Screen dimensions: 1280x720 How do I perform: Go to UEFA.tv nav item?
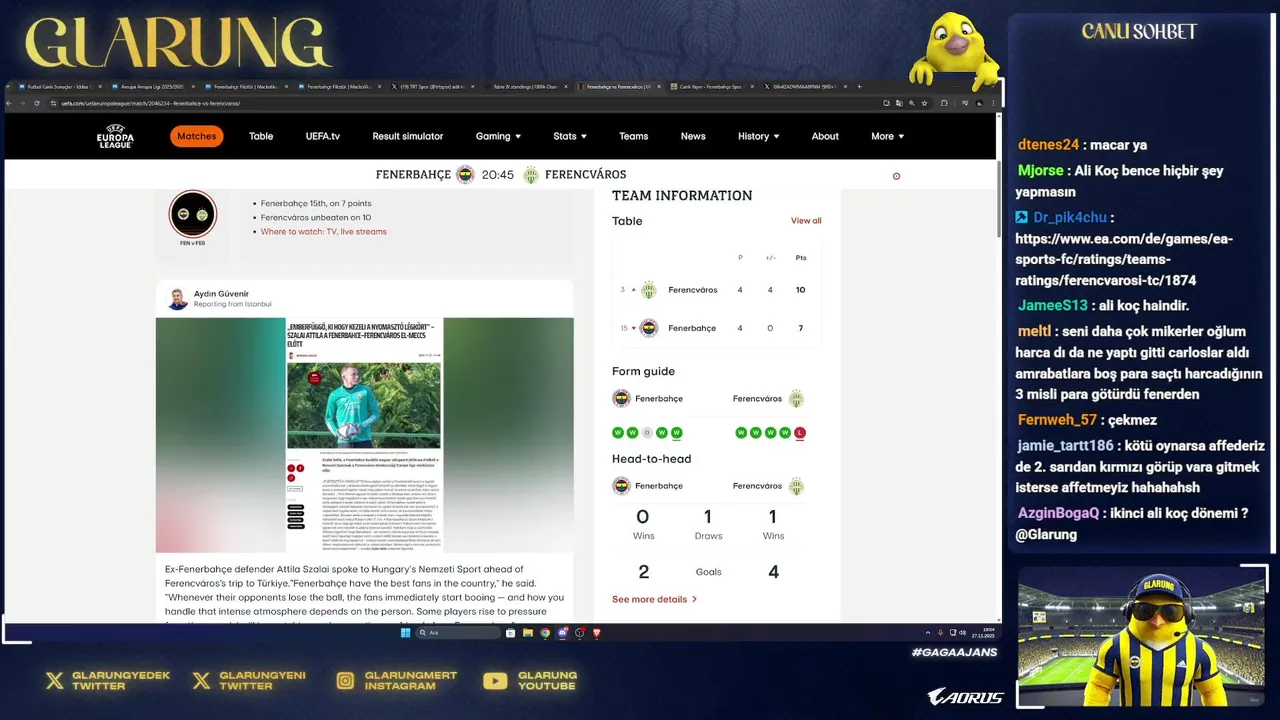click(323, 136)
